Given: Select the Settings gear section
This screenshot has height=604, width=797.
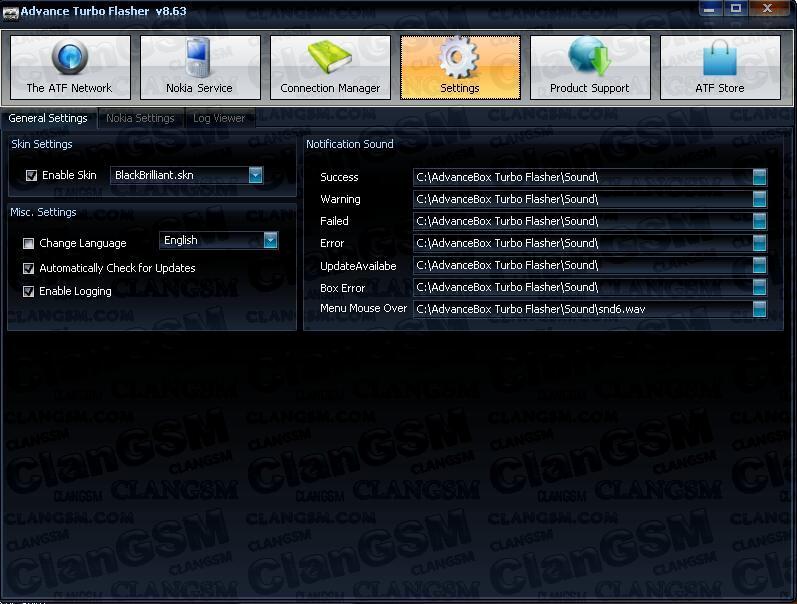Looking at the screenshot, I should (x=460, y=67).
